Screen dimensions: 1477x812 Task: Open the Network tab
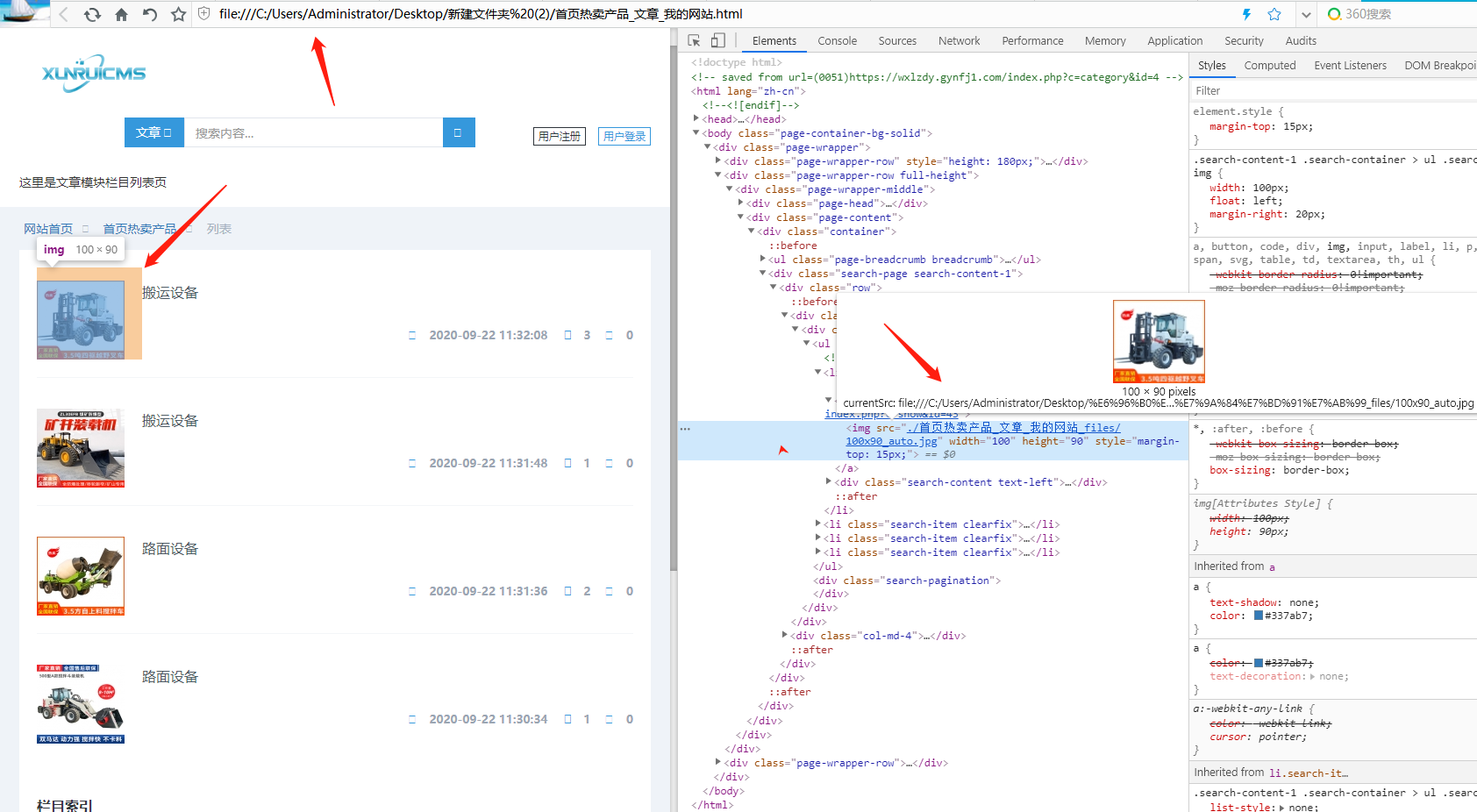(x=959, y=40)
